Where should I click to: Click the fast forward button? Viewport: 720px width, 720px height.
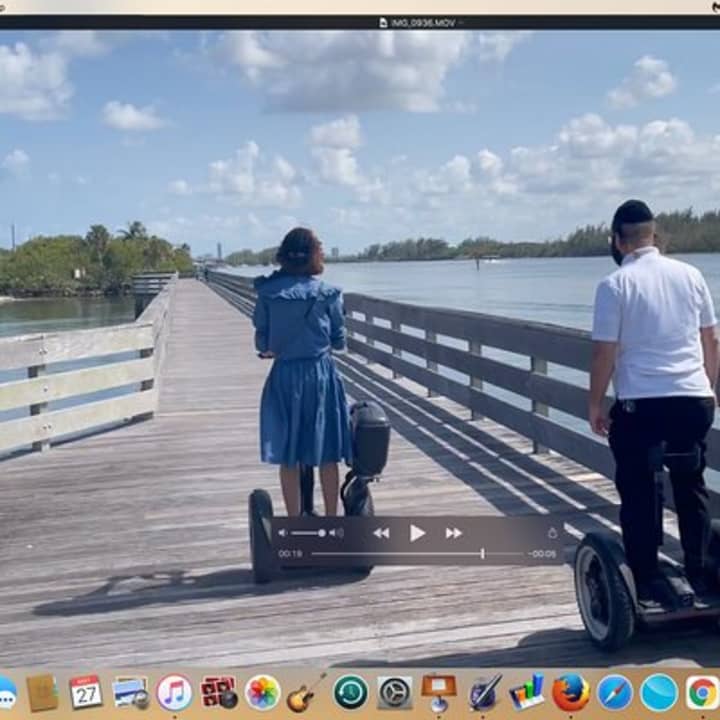pos(453,533)
